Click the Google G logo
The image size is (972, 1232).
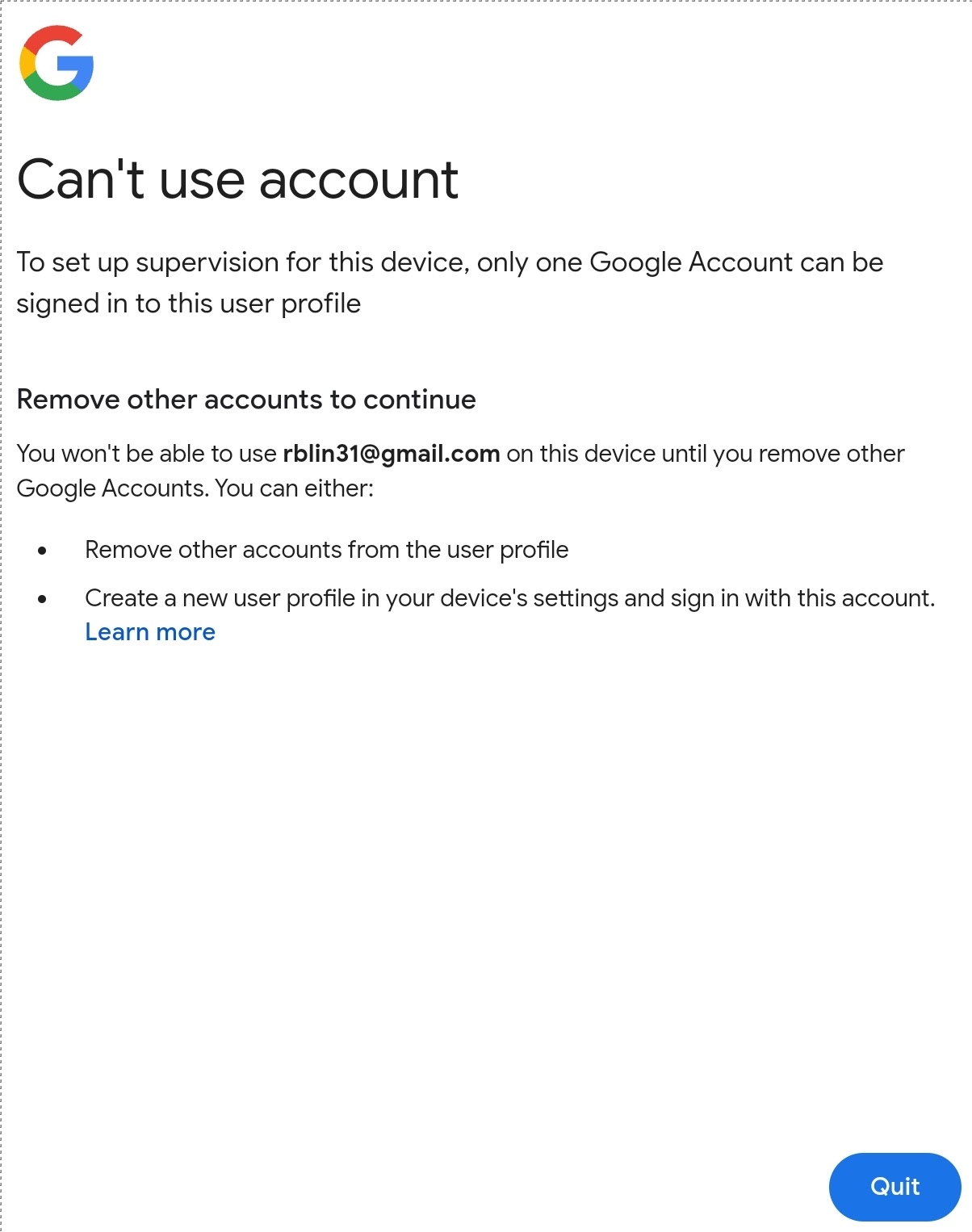(57, 63)
